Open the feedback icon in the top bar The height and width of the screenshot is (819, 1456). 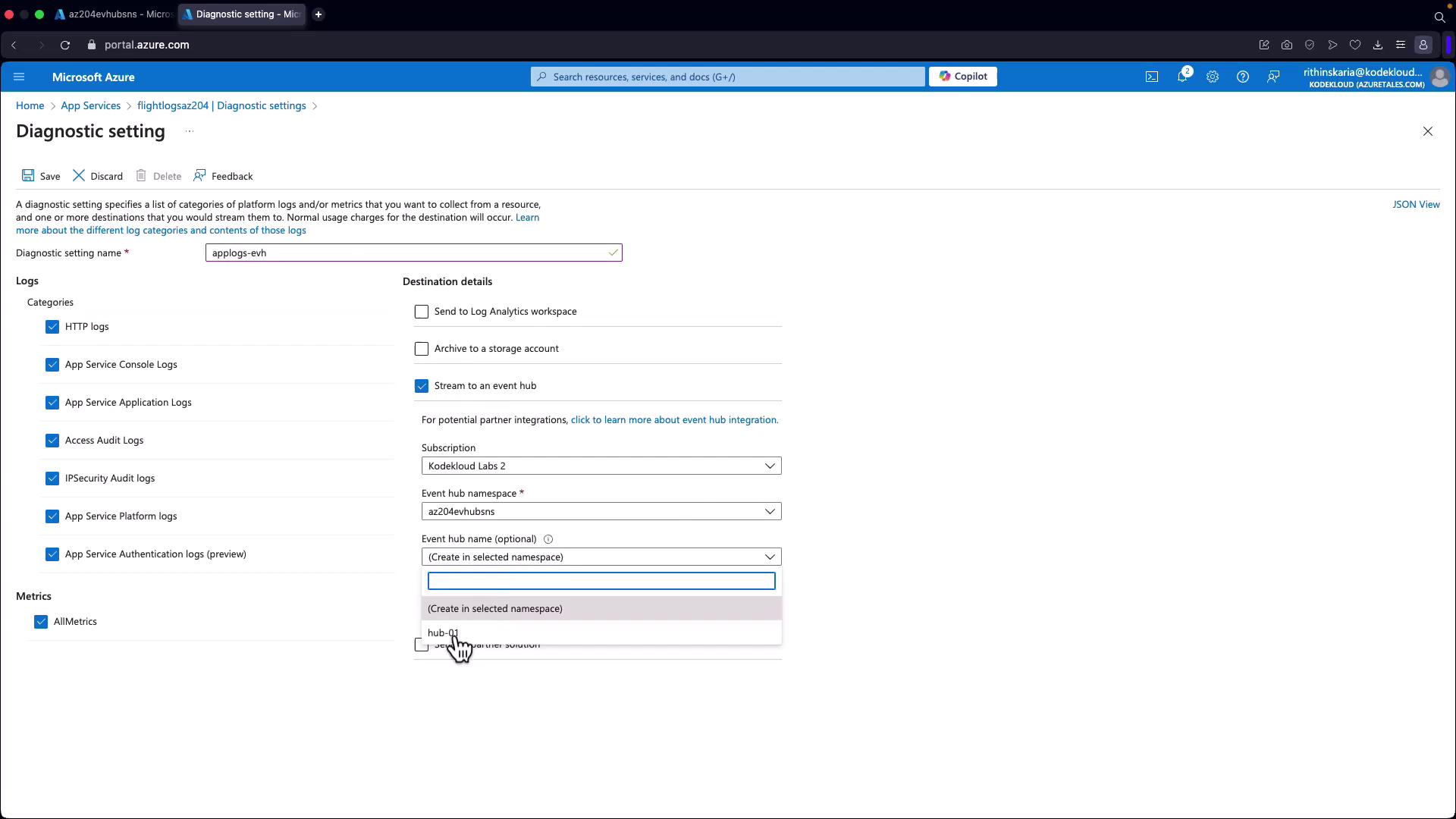click(x=1273, y=77)
